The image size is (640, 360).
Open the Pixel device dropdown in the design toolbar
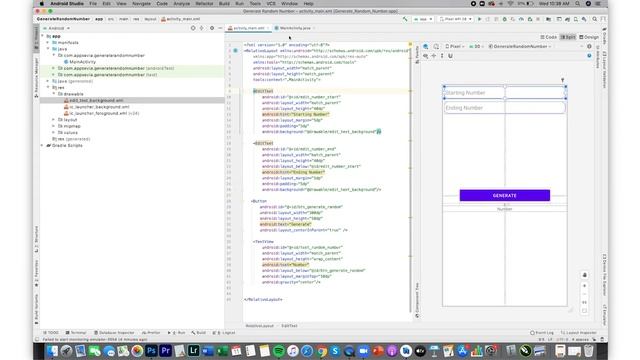point(455,47)
